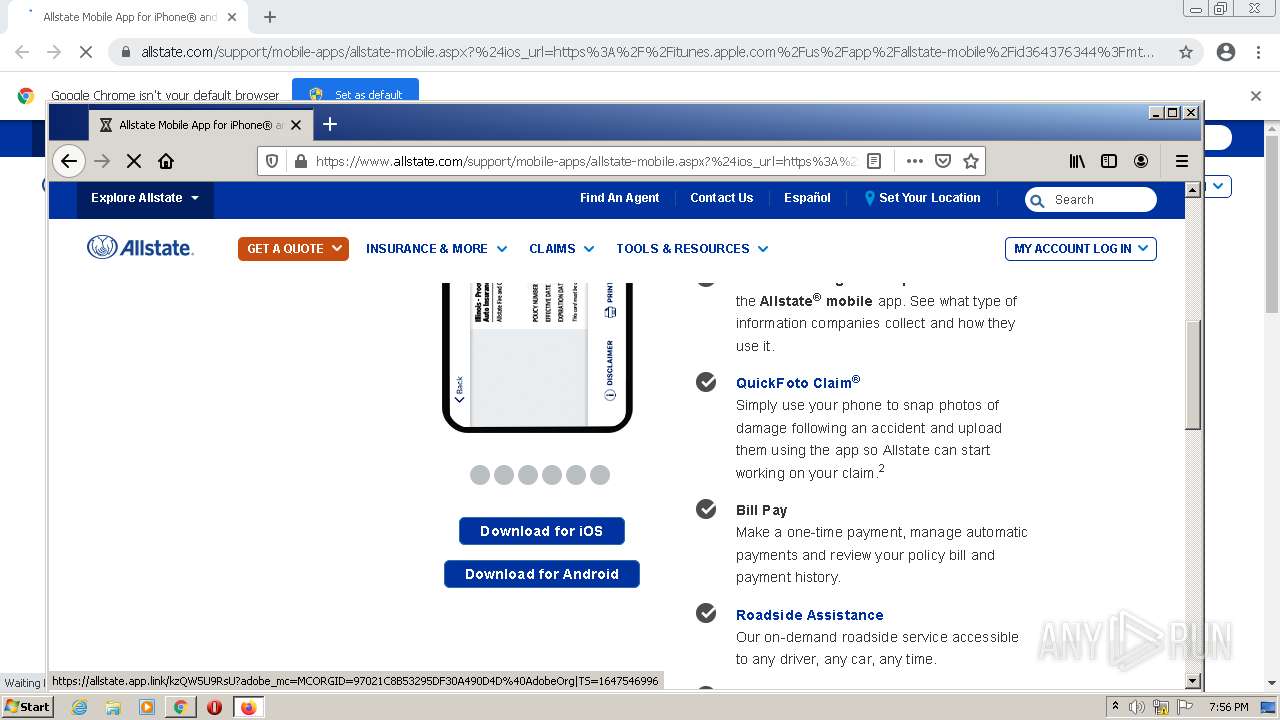Dismiss Chrome default browser notification bar
Viewport: 1280px width, 720px height.
tap(1256, 96)
